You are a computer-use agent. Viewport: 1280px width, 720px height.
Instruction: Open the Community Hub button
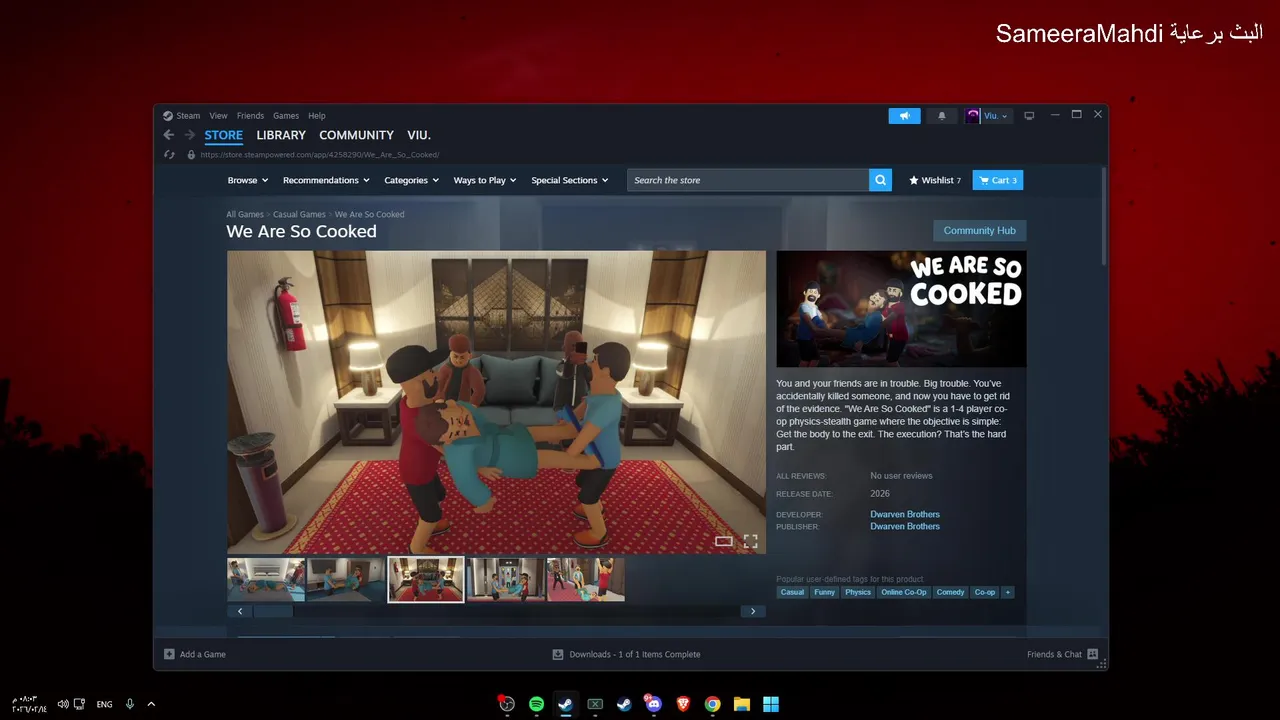pos(979,231)
